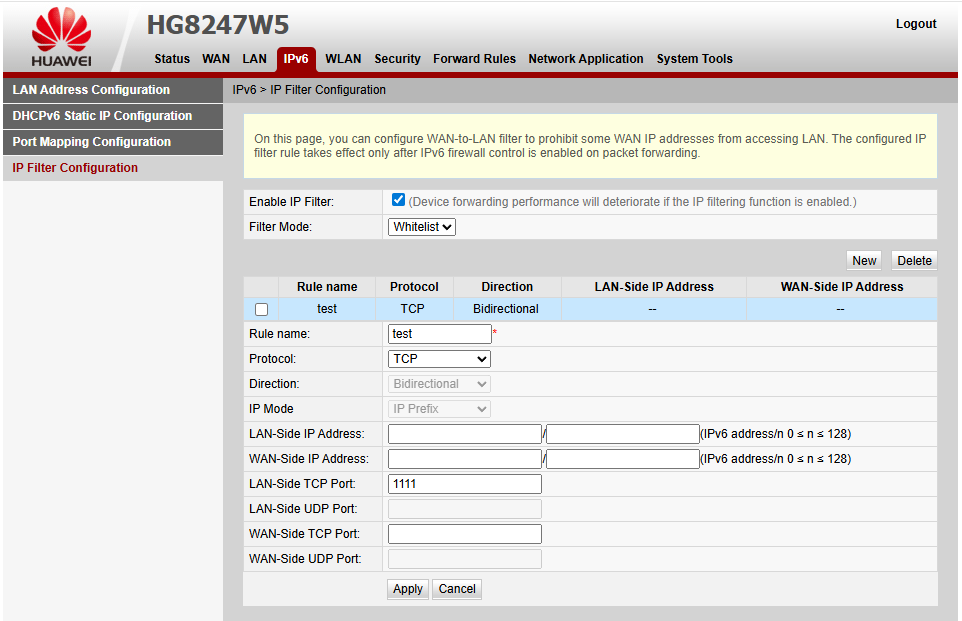Open the Protocol TCP dropdown

pyautogui.click(x=439, y=359)
